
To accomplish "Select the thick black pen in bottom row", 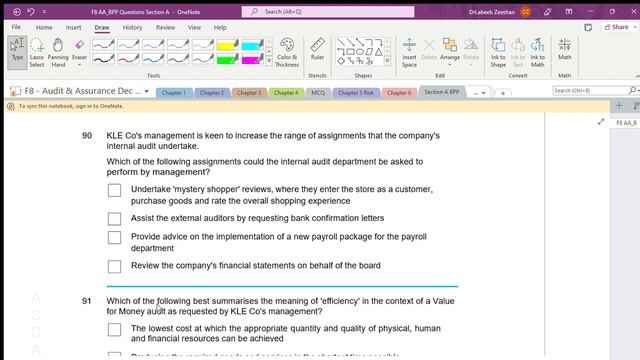I will coord(103,59).
